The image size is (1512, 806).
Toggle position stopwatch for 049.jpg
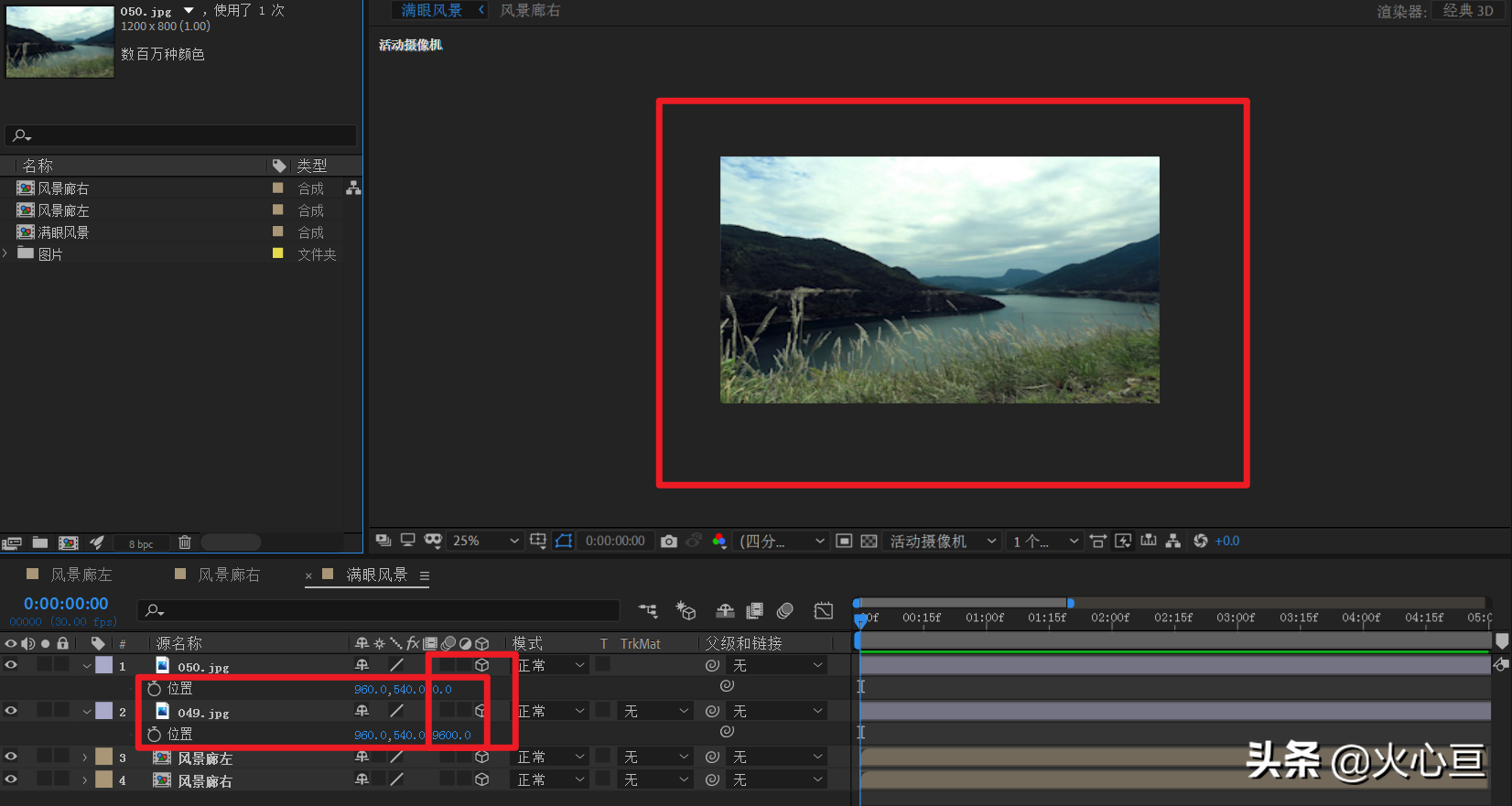[154, 734]
